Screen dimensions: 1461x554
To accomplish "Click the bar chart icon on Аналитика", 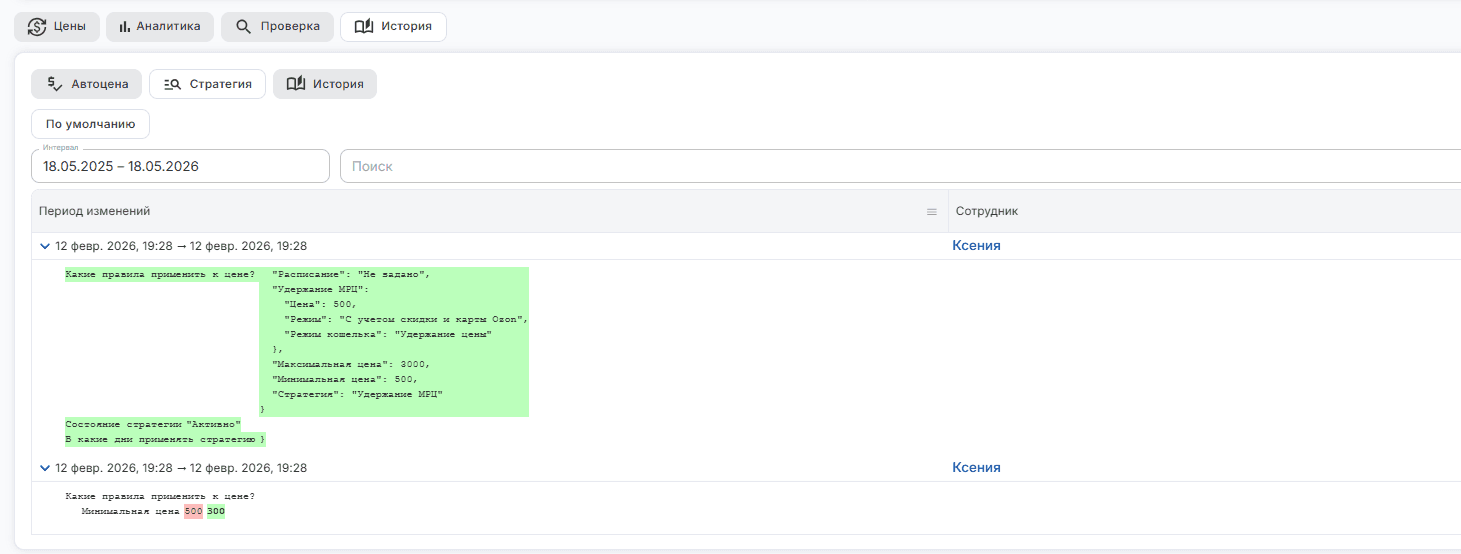I will coord(125,27).
